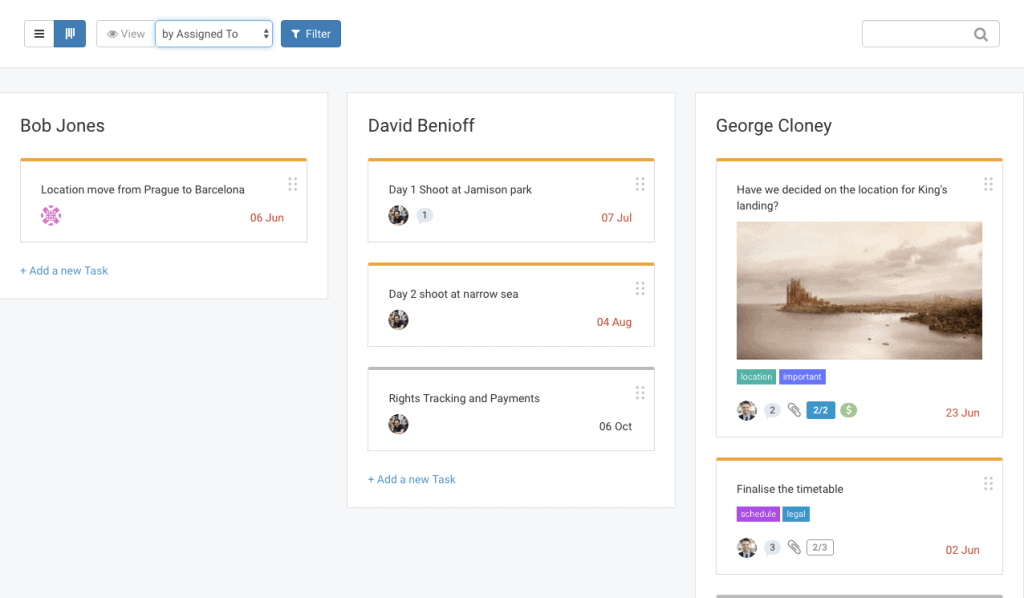Open the 'by Assigned To' dropdown

click(214, 34)
